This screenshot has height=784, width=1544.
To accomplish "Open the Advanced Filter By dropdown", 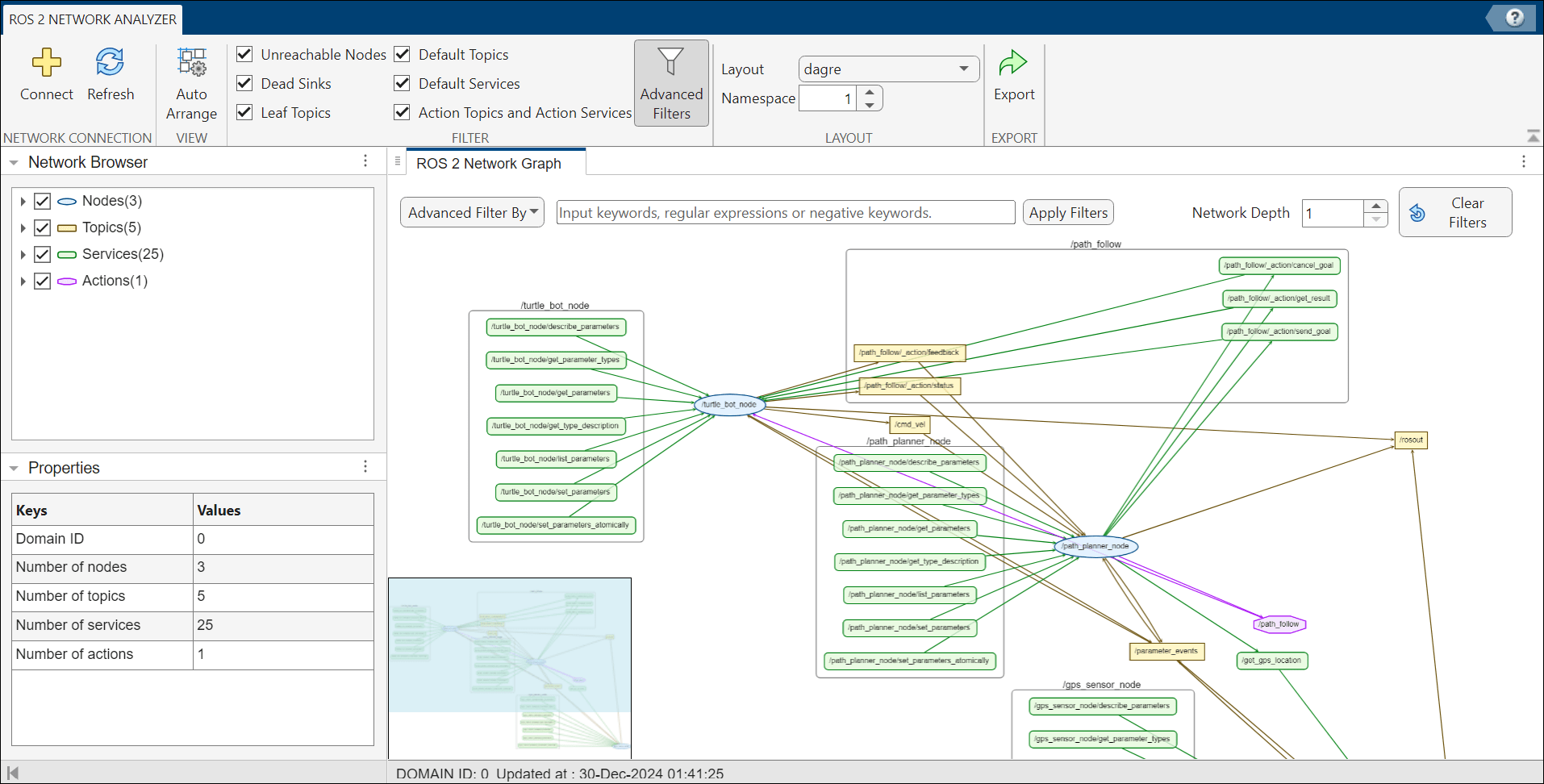I will (x=472, y=213).
